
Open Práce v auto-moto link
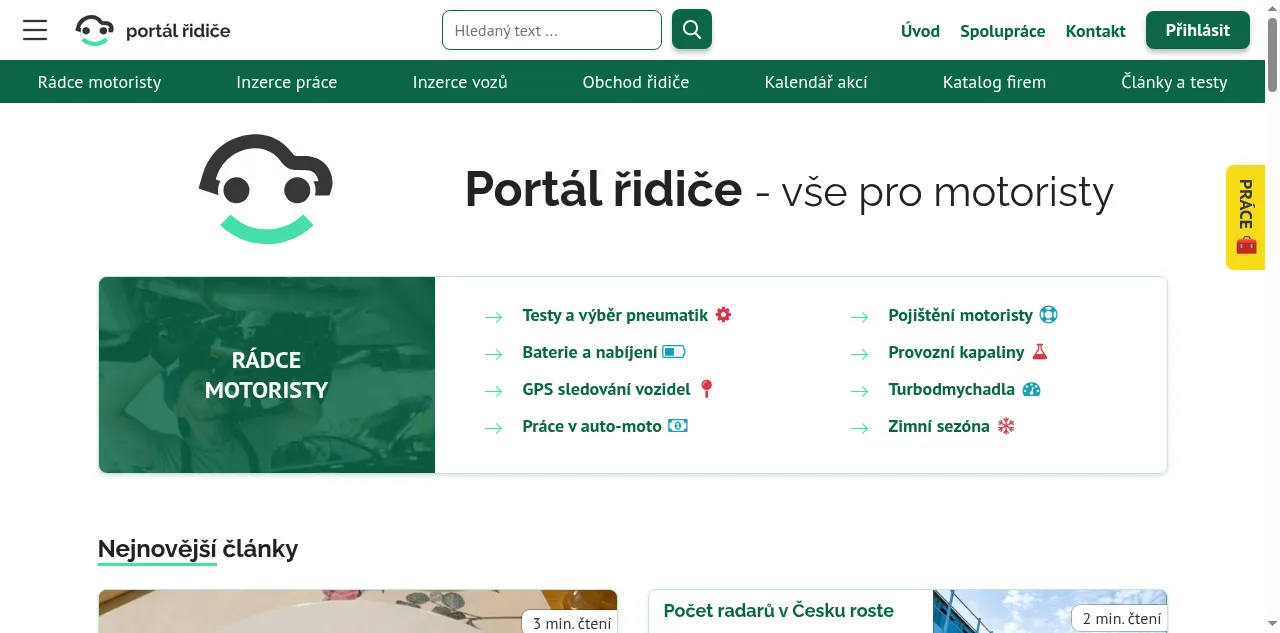pos(592,426)
